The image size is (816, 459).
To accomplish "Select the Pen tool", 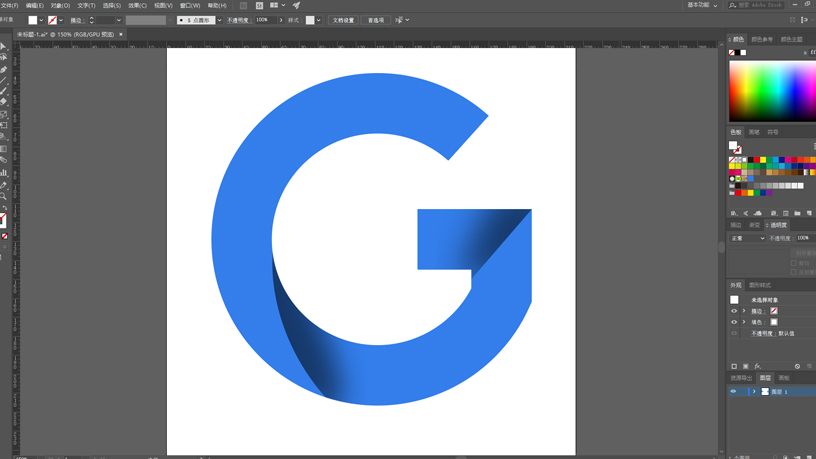I will (x=3, y=69).
